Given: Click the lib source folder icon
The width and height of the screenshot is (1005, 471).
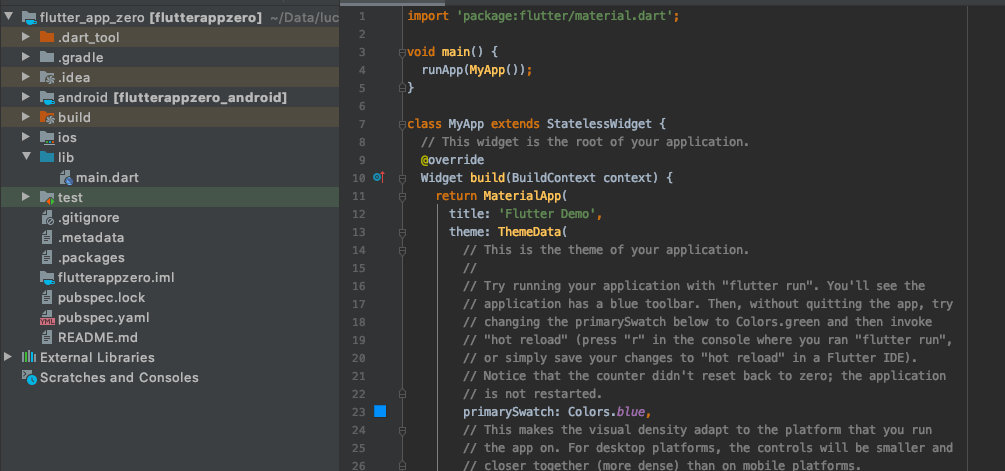Looking at the screenshot, I should point(47,157).
